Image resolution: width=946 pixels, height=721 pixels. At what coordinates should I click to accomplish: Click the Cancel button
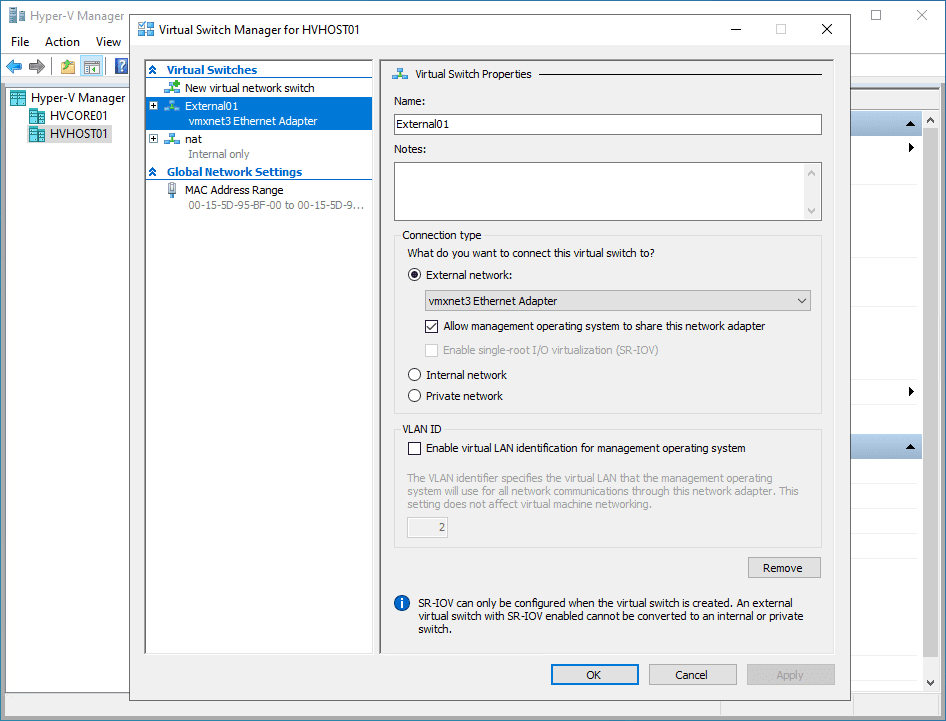pyautogui.click(x=692, y=675)
